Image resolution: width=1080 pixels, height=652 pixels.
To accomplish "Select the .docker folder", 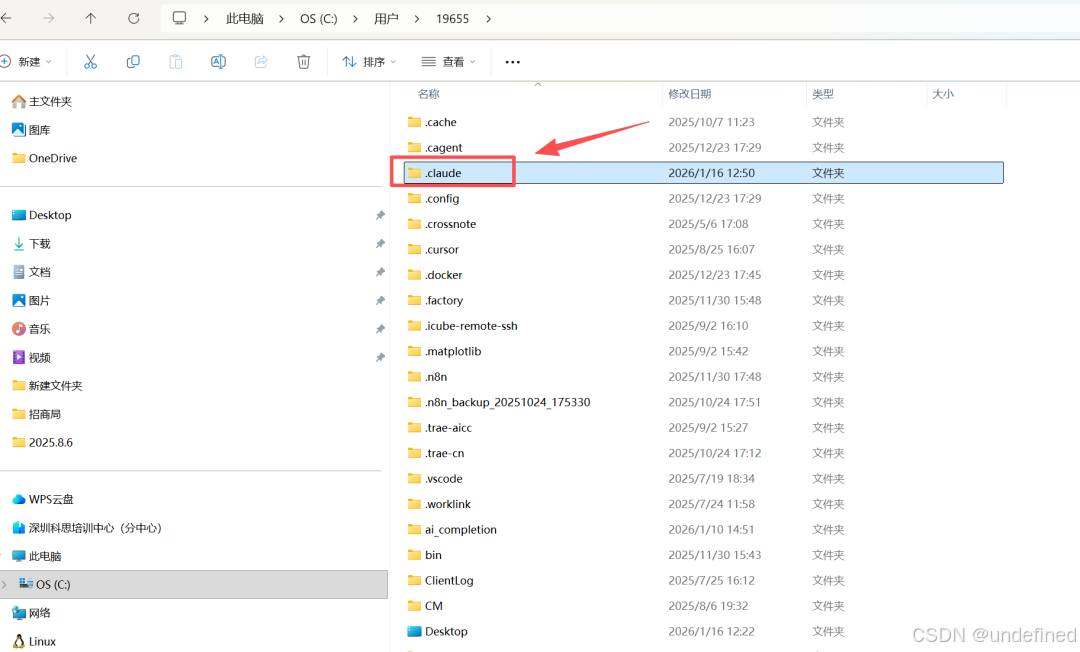I will [x=435, y=275].
